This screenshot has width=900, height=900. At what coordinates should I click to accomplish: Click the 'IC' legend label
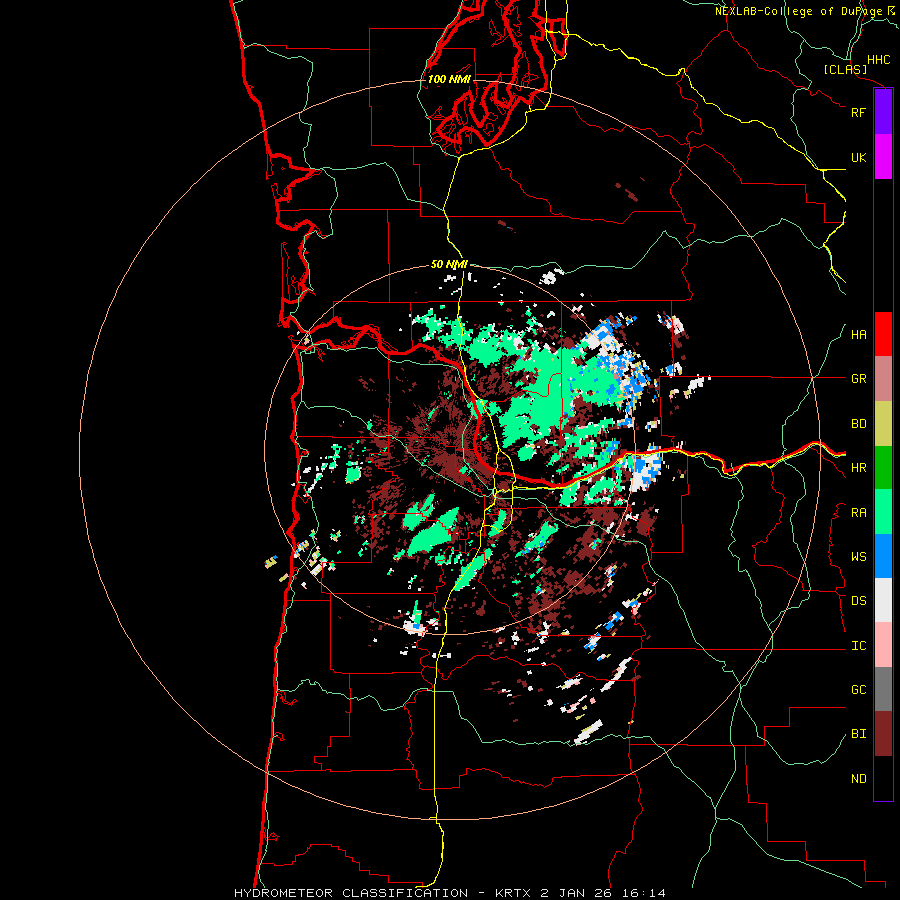tap(858, 646)
